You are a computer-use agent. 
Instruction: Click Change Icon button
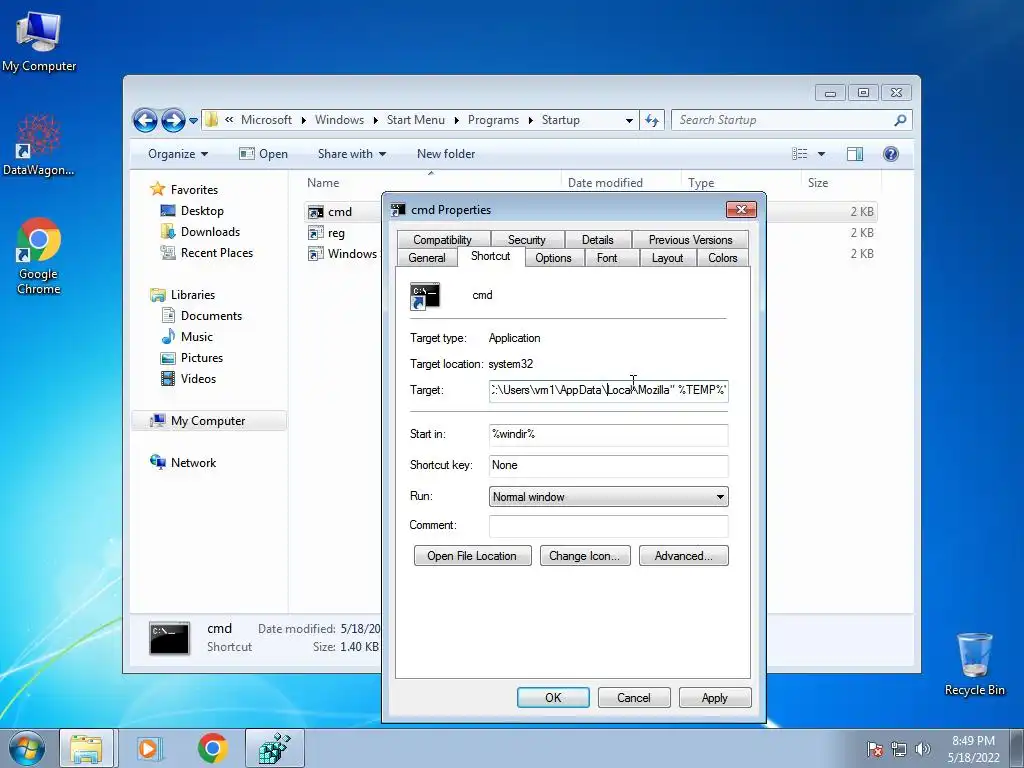[584, 556]
